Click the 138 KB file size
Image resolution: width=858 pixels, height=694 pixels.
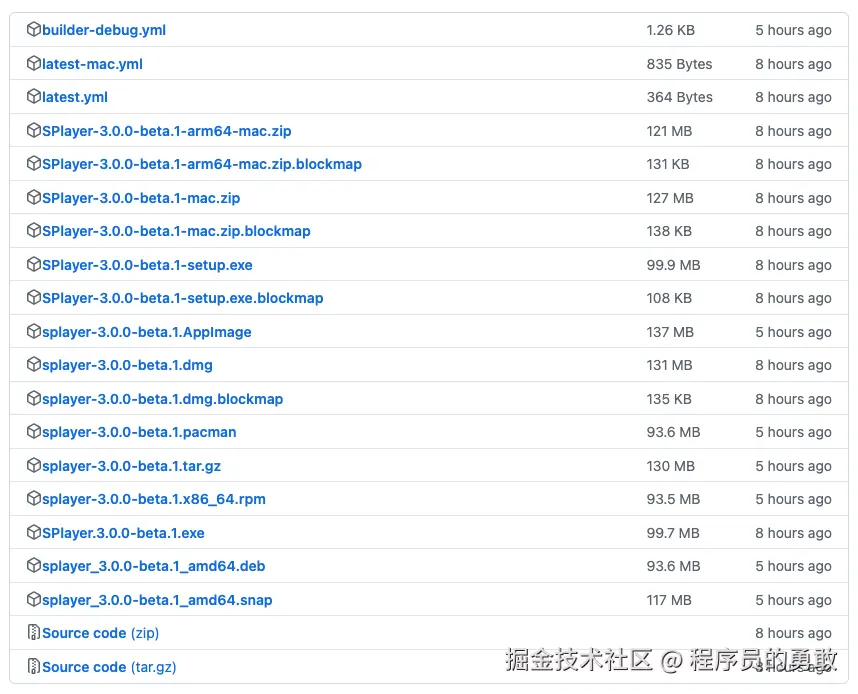click(669, 231)
